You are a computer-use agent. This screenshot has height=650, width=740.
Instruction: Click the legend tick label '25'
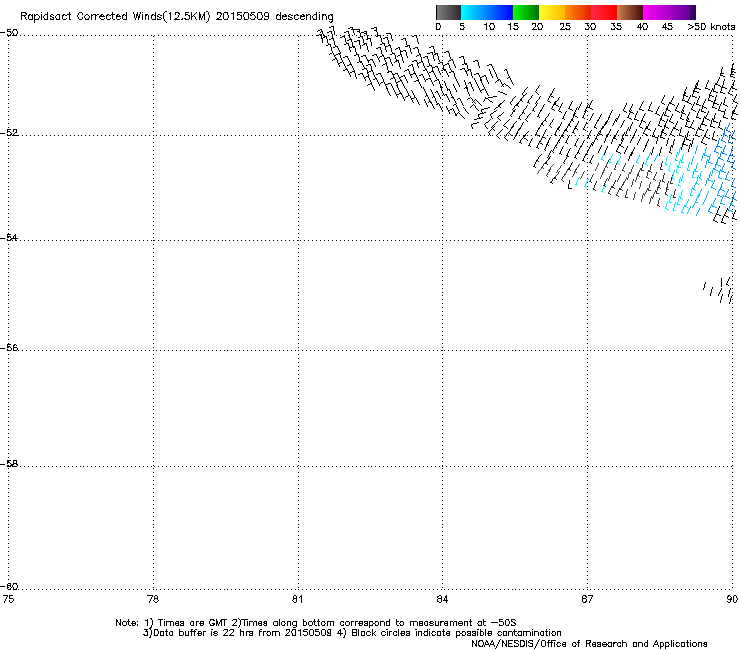point(565,27)
